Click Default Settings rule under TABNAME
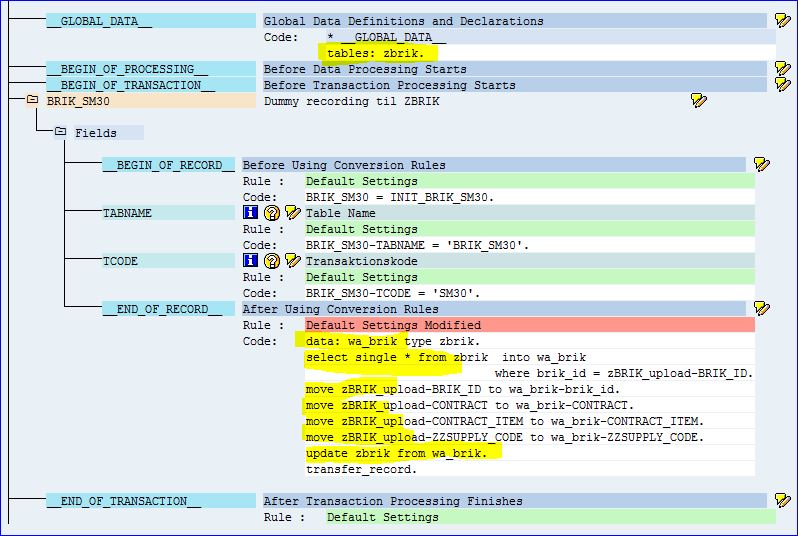Image resolution: width=798 pixels, height=536 pixels. tap(530, 229)
